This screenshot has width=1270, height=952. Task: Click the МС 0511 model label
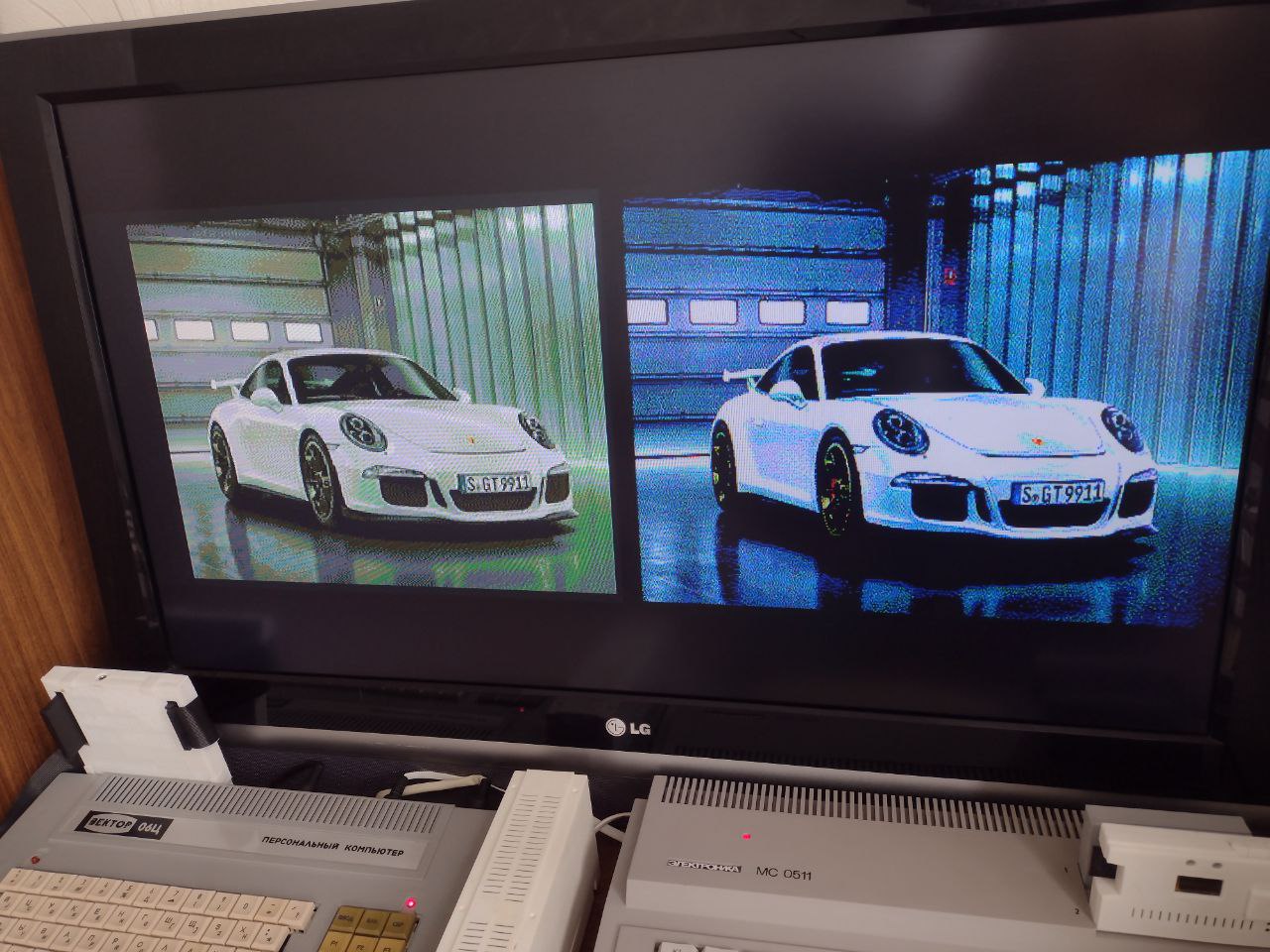tap(783, 873)
